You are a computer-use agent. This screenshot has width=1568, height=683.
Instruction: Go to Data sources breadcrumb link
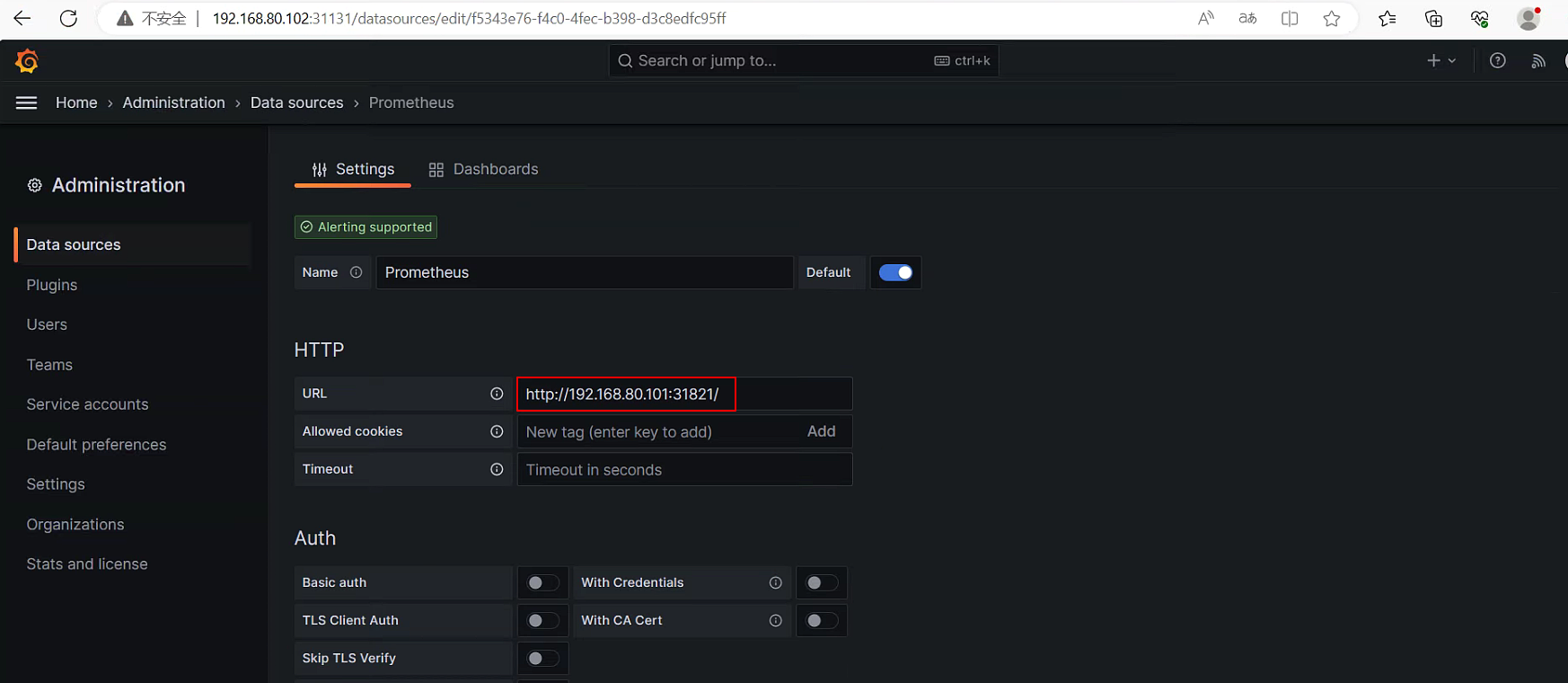pyautogui.click(x=296, y=102)
